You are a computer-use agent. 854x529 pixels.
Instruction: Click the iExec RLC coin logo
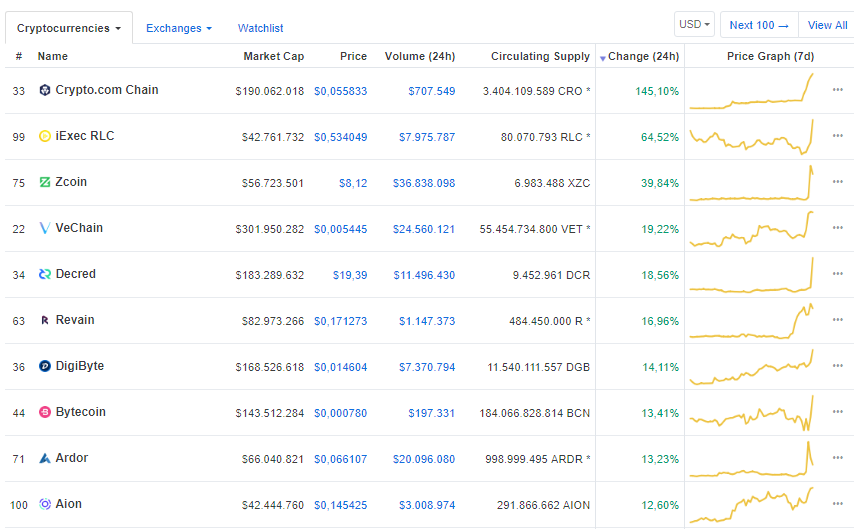tap(45, 136)
